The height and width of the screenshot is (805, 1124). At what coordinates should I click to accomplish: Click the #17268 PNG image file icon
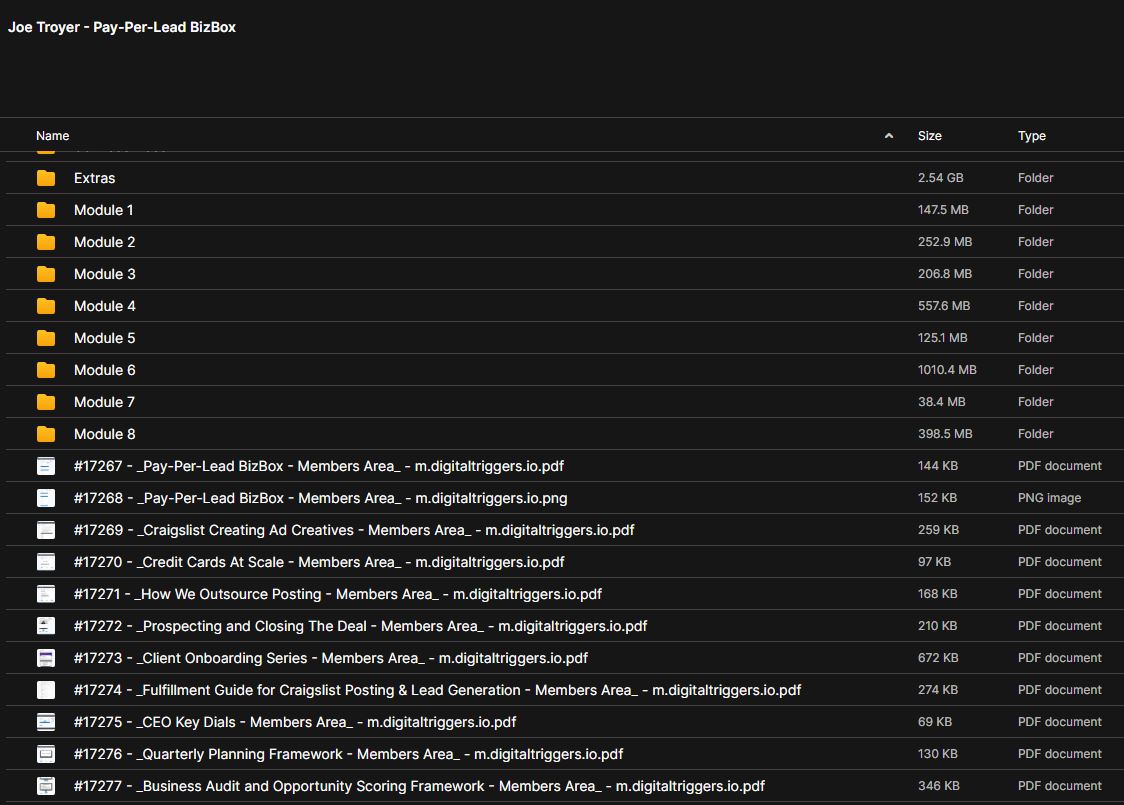coord(46,498)
